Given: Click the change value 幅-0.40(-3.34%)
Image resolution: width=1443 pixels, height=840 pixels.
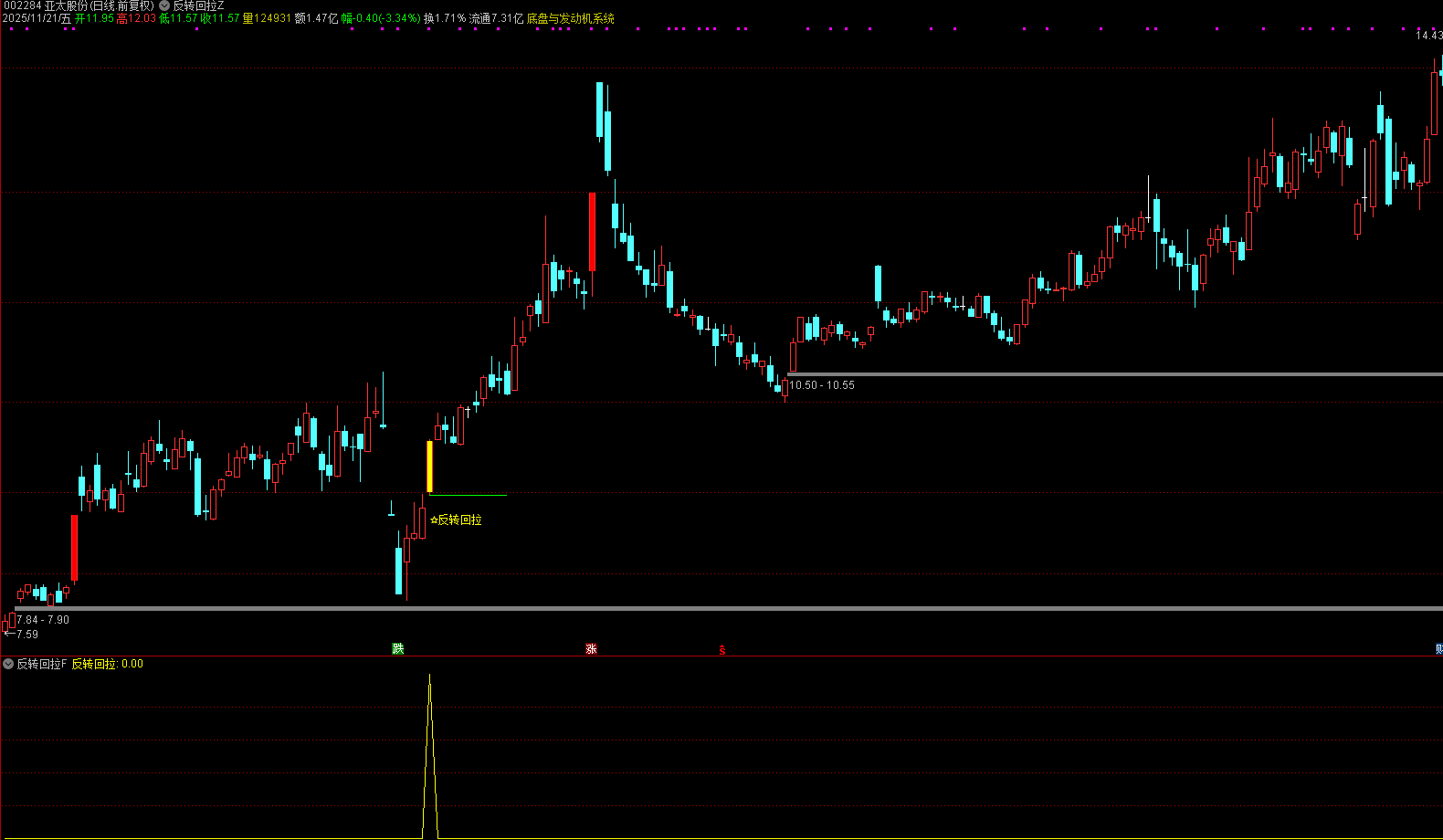Looking at the screenshot, I should click(x=381, y=18).
